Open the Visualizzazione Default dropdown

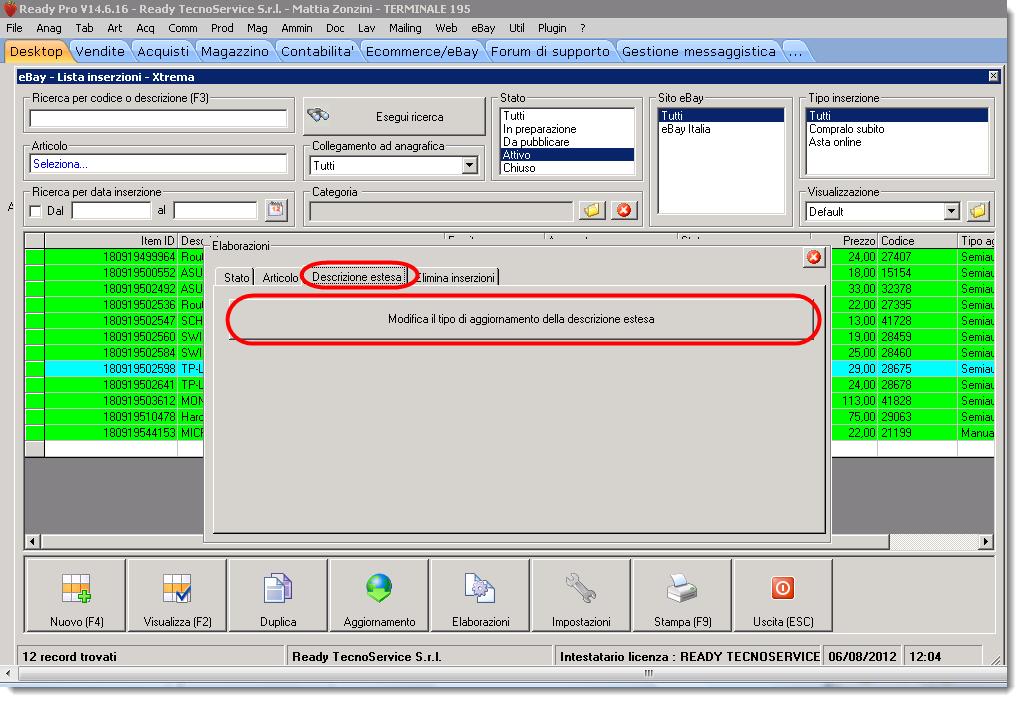coord(952,211)
